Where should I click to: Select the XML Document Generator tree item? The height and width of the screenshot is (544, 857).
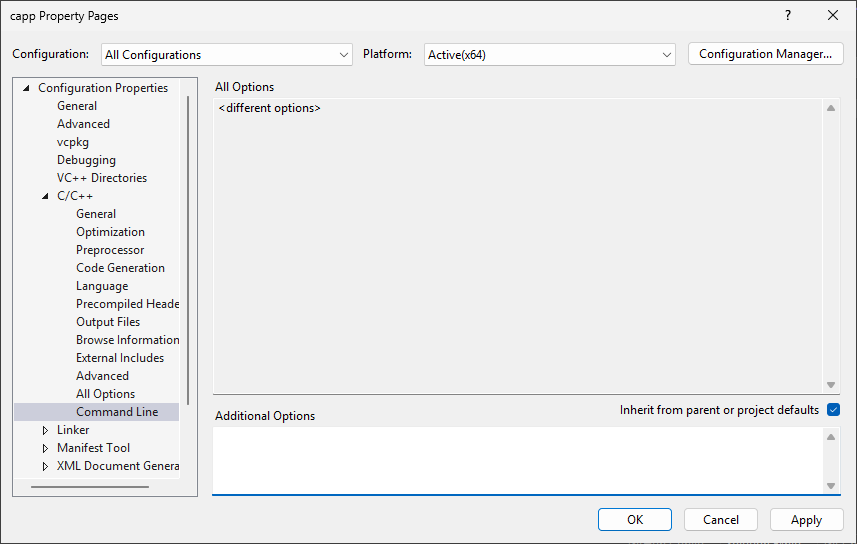[x=118, y=466]
